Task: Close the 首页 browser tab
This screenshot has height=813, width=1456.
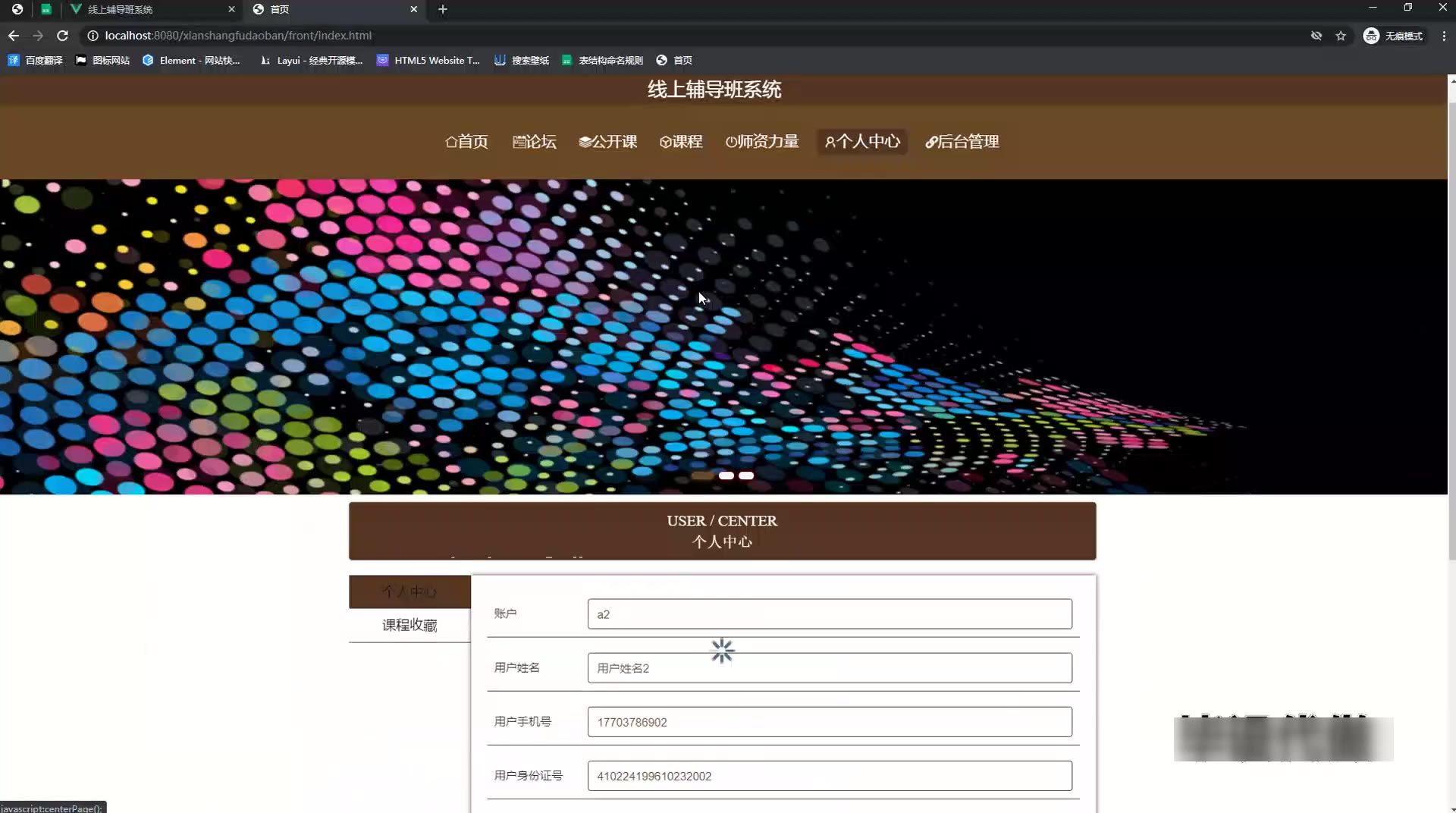Action: (x=413, y=9)
